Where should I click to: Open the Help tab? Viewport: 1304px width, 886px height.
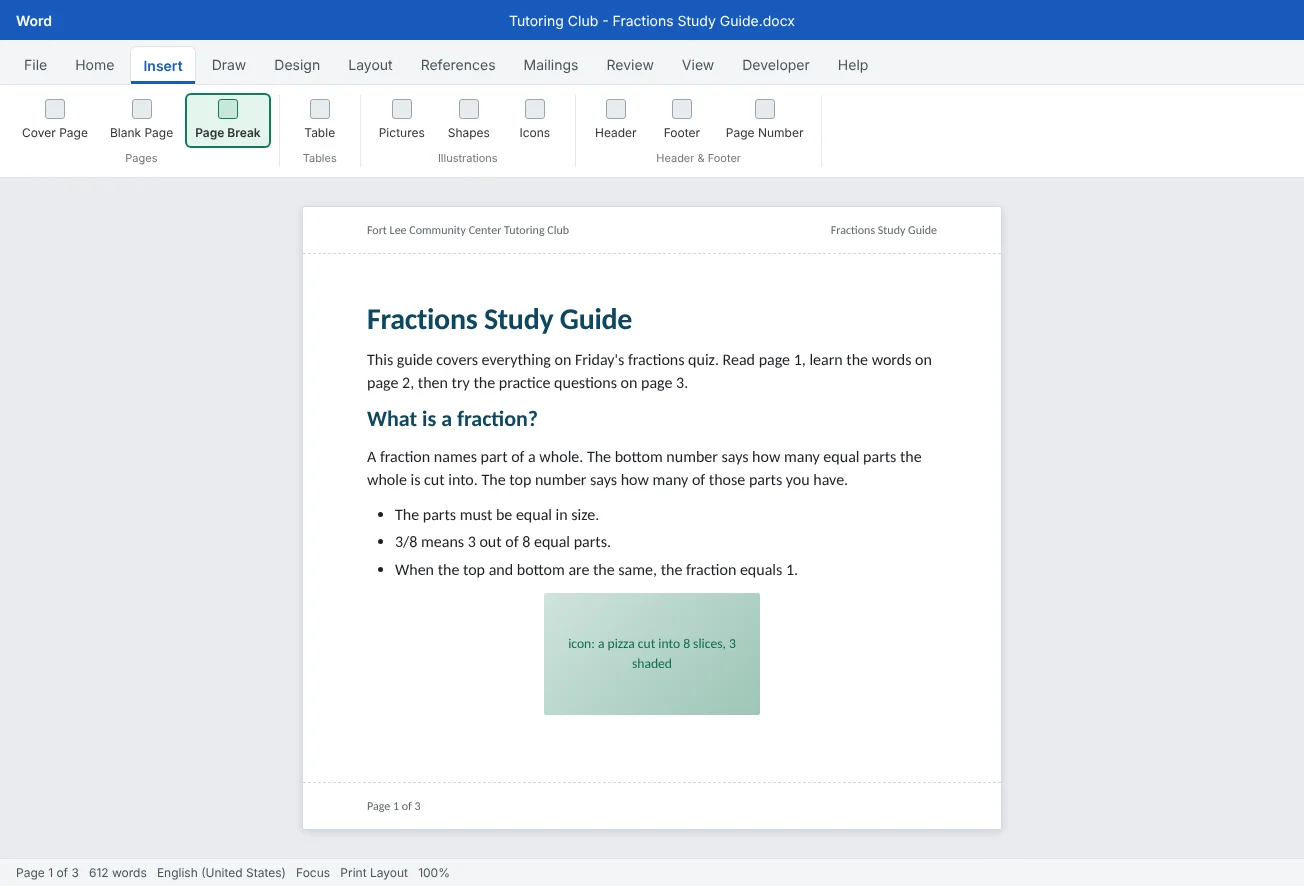tap(853, 65)
